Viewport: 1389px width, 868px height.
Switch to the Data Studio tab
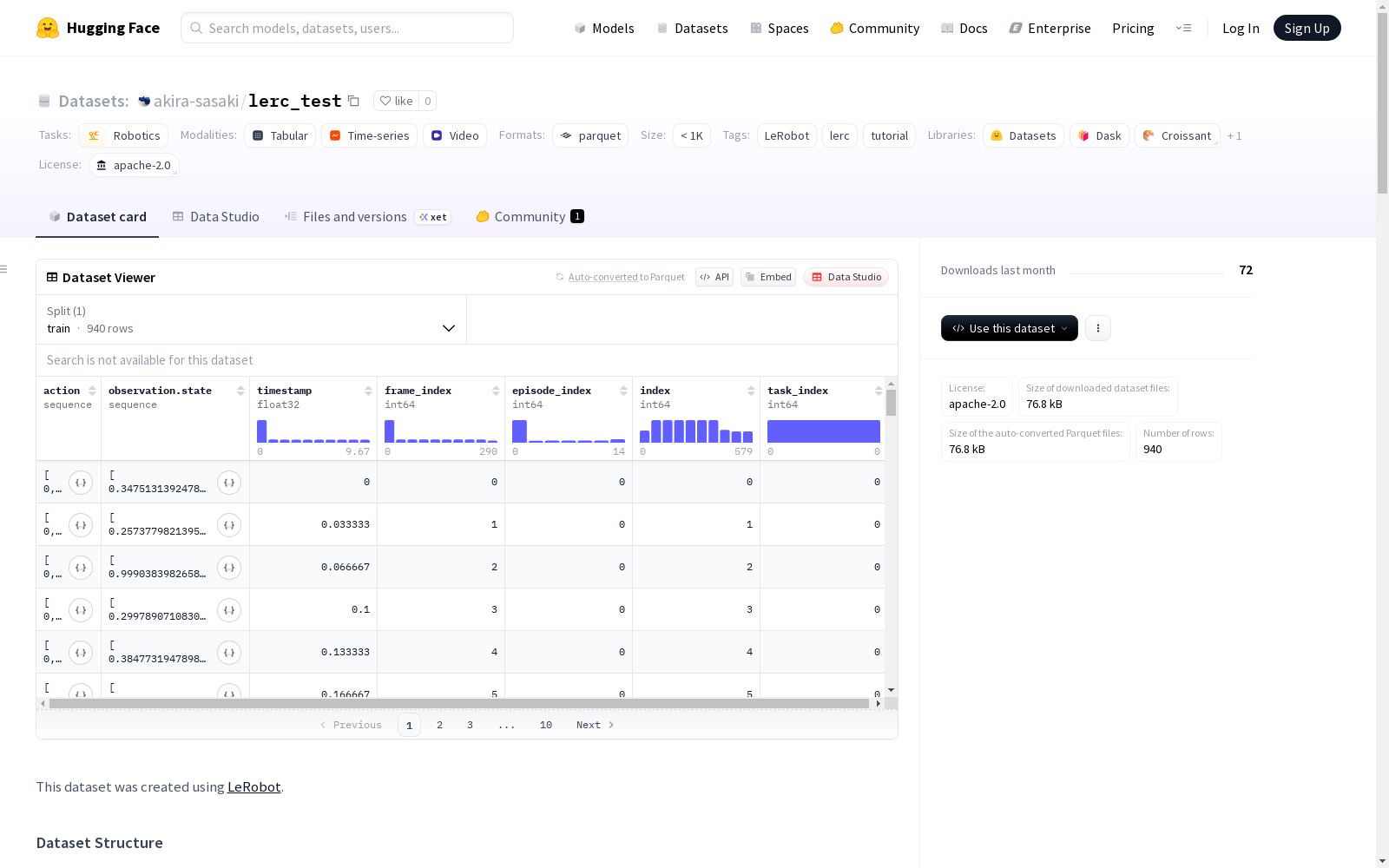(x=215, y=217)
